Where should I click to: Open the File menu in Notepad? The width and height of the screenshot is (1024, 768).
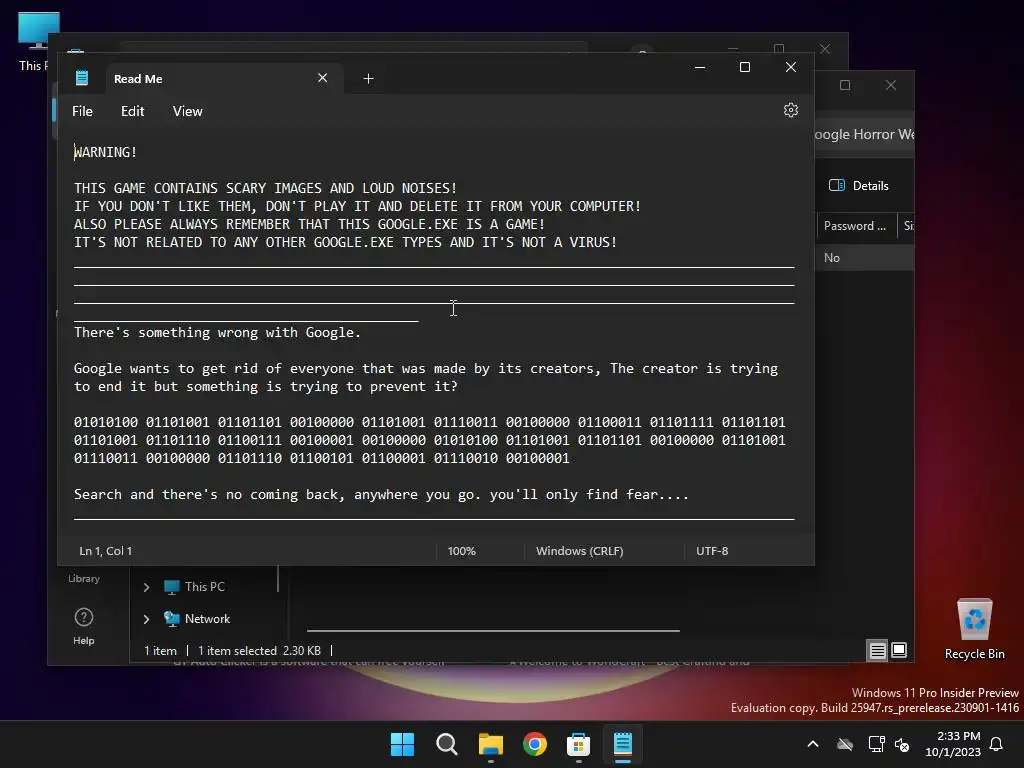(82, 111)
